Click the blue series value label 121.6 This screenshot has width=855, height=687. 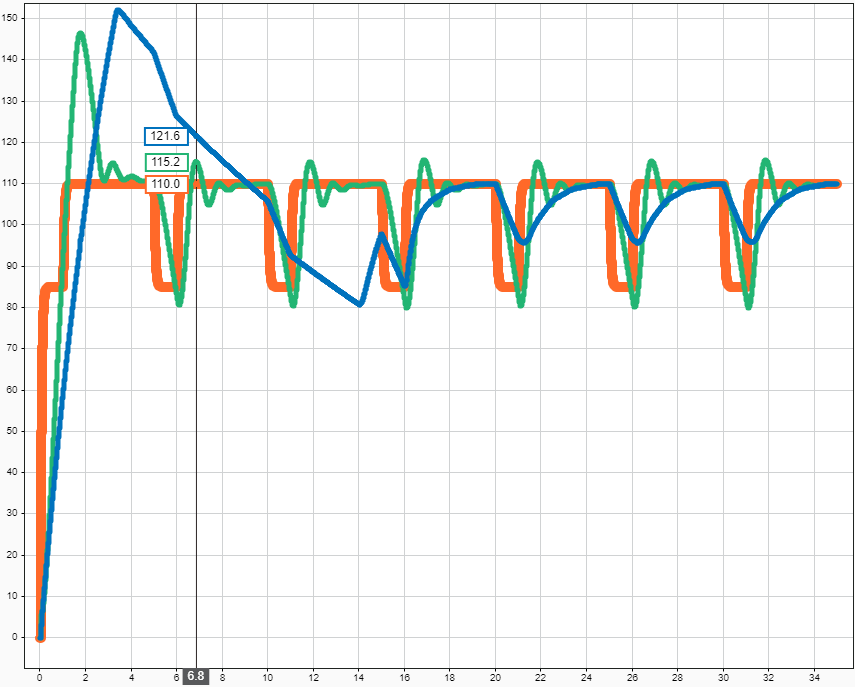(166, 136)
